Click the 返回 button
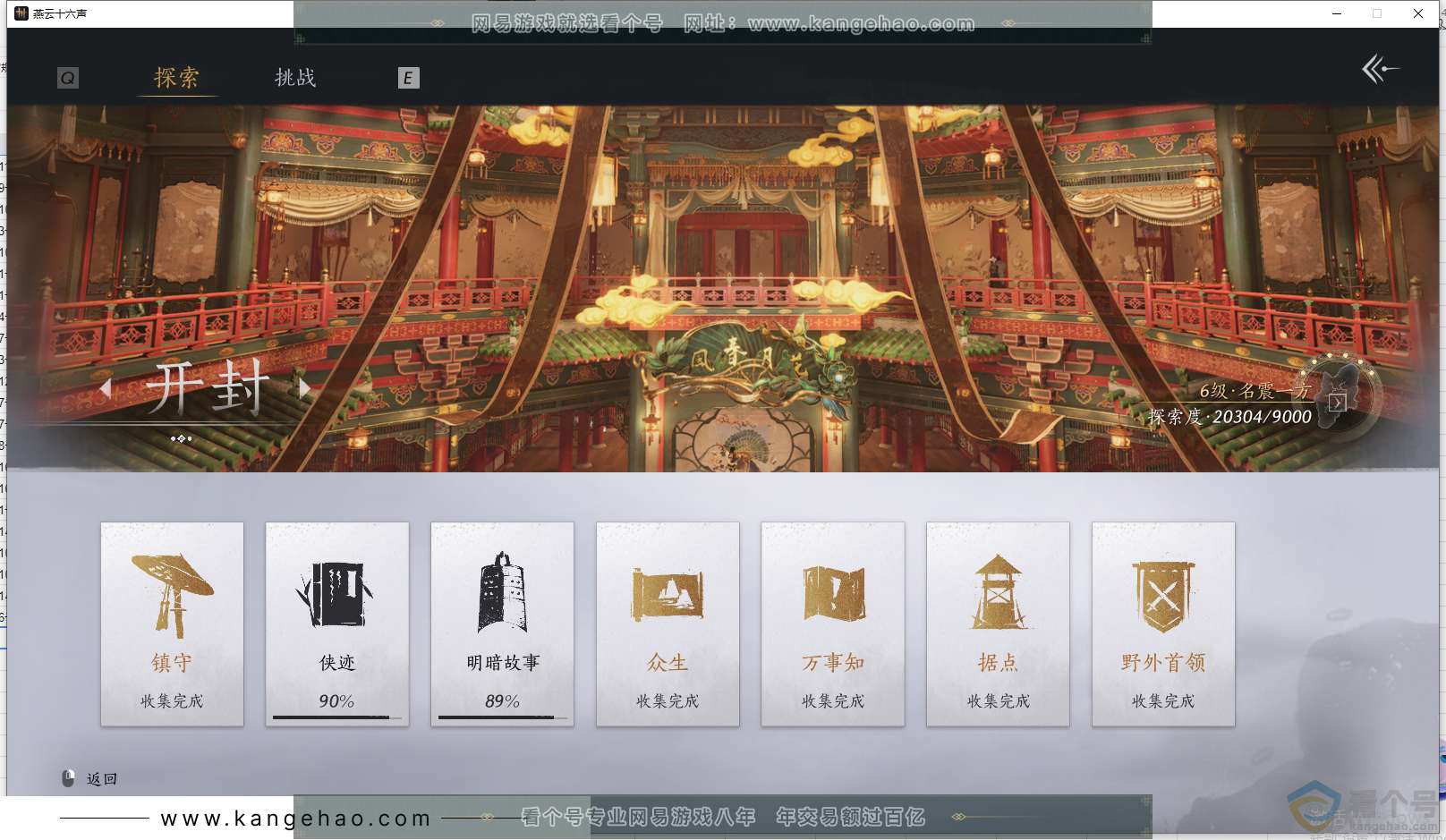1446x840 pixels. (x=102, y=779)
